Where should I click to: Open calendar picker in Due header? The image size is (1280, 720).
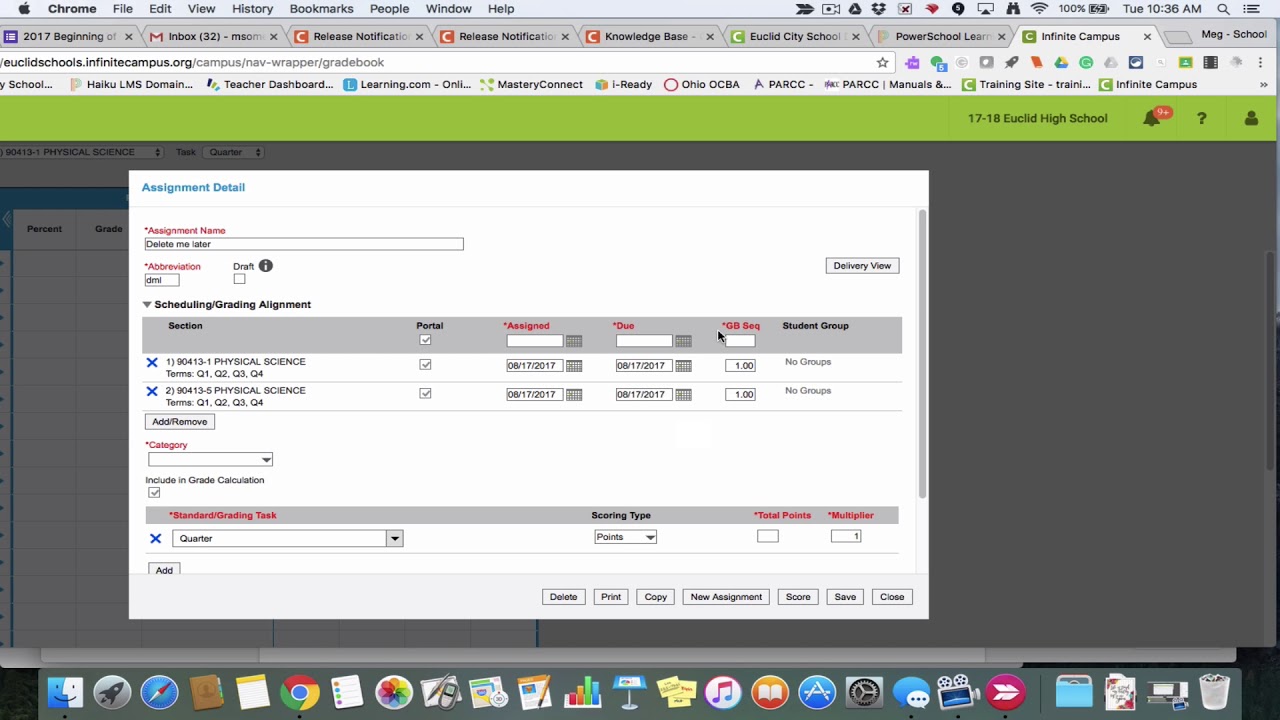[x=683, y=341]
